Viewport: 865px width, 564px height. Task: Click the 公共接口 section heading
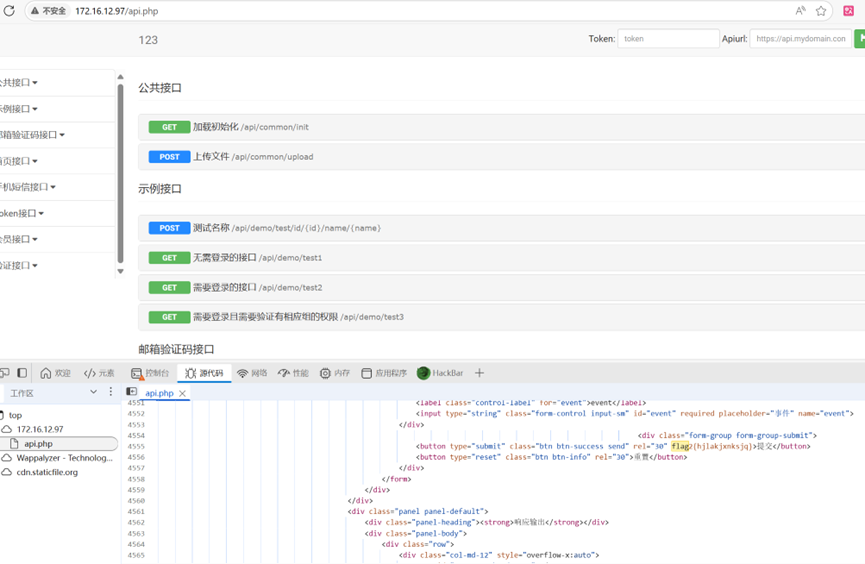click(160, 88)
